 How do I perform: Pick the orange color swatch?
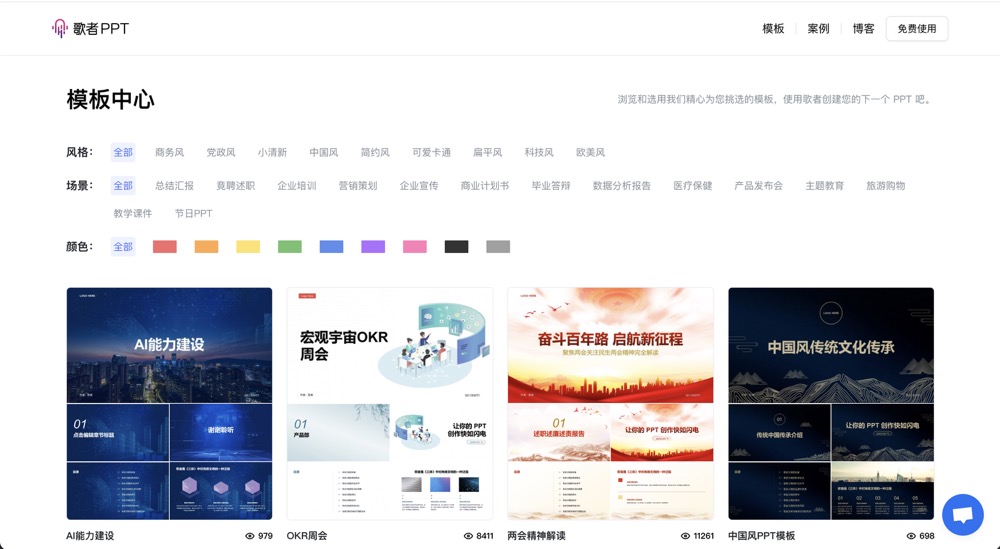point(207,247)
